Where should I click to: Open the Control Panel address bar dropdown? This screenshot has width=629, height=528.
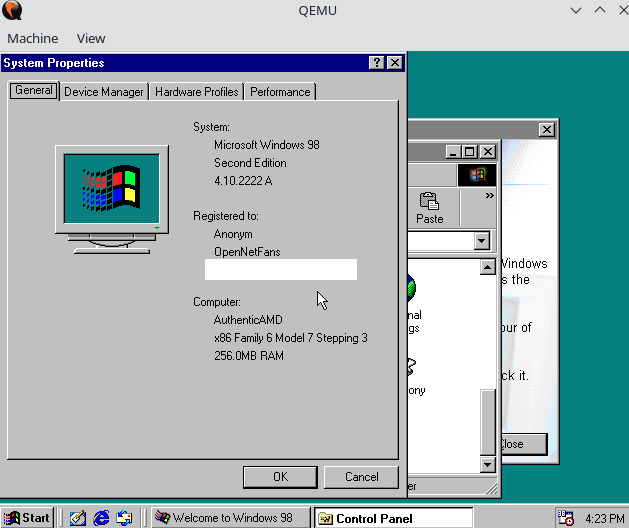tap(481, 241)
